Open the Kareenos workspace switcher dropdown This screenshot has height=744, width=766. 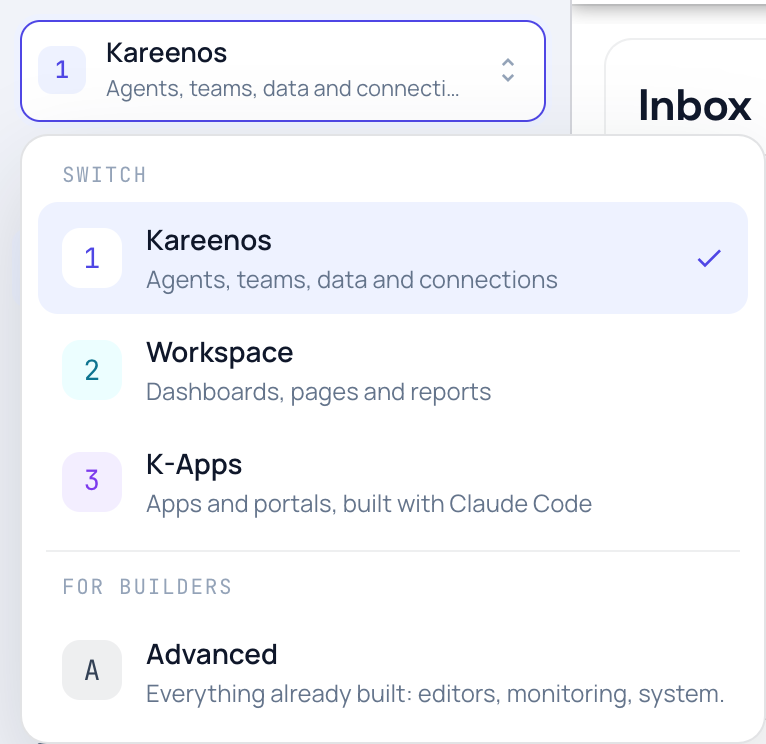pyautogui.click(x=282, y=71)
